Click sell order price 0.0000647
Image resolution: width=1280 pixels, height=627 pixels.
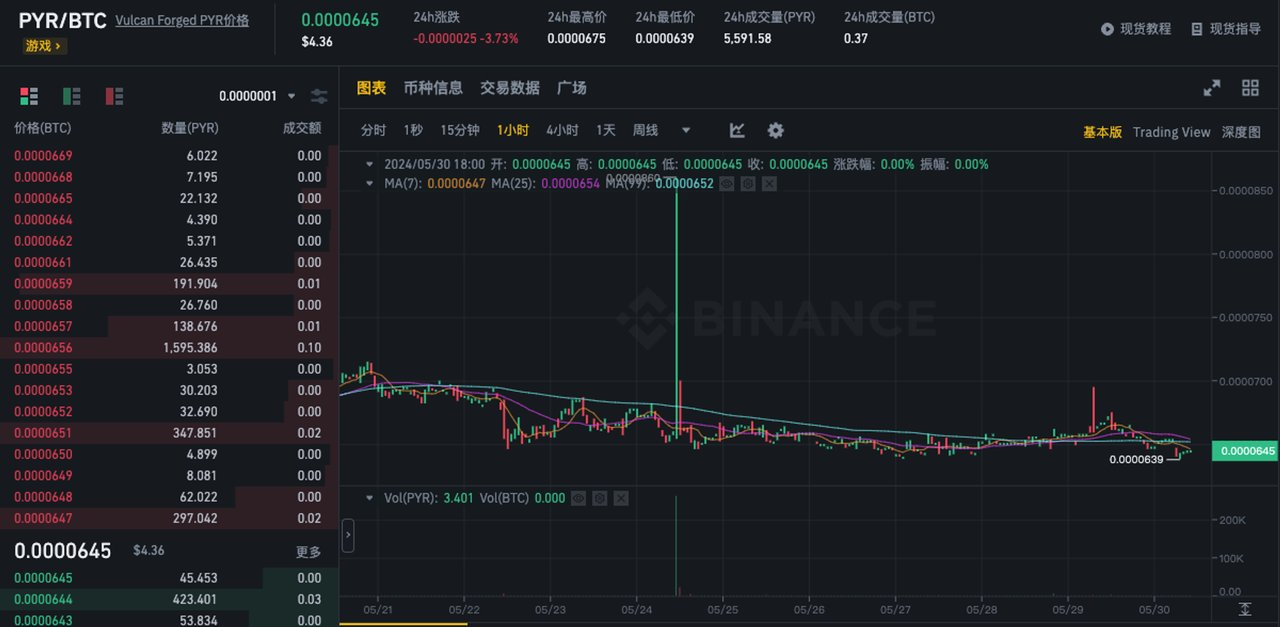(x=43, y=518)
